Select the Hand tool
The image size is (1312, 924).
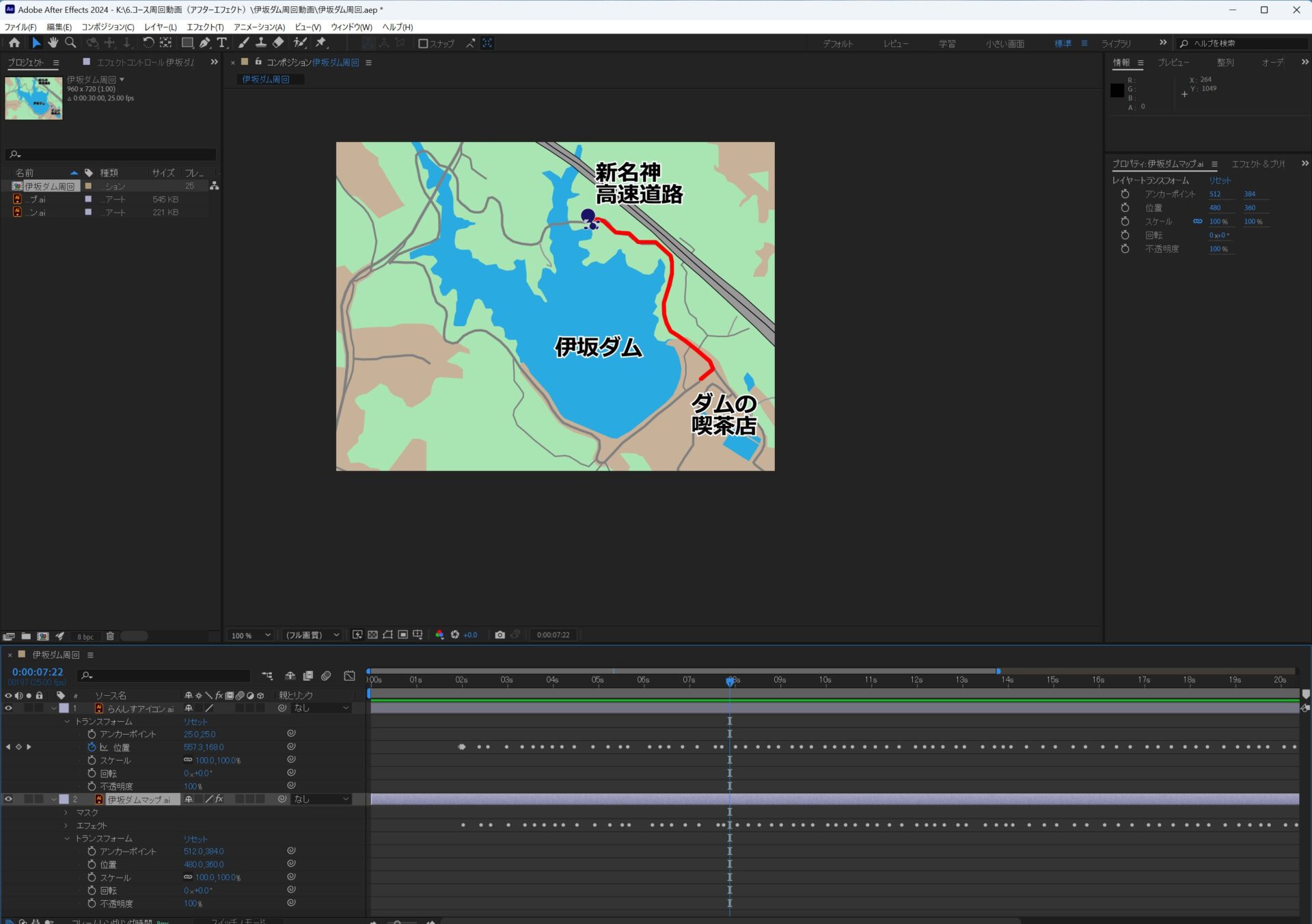(x=53, y=43)
